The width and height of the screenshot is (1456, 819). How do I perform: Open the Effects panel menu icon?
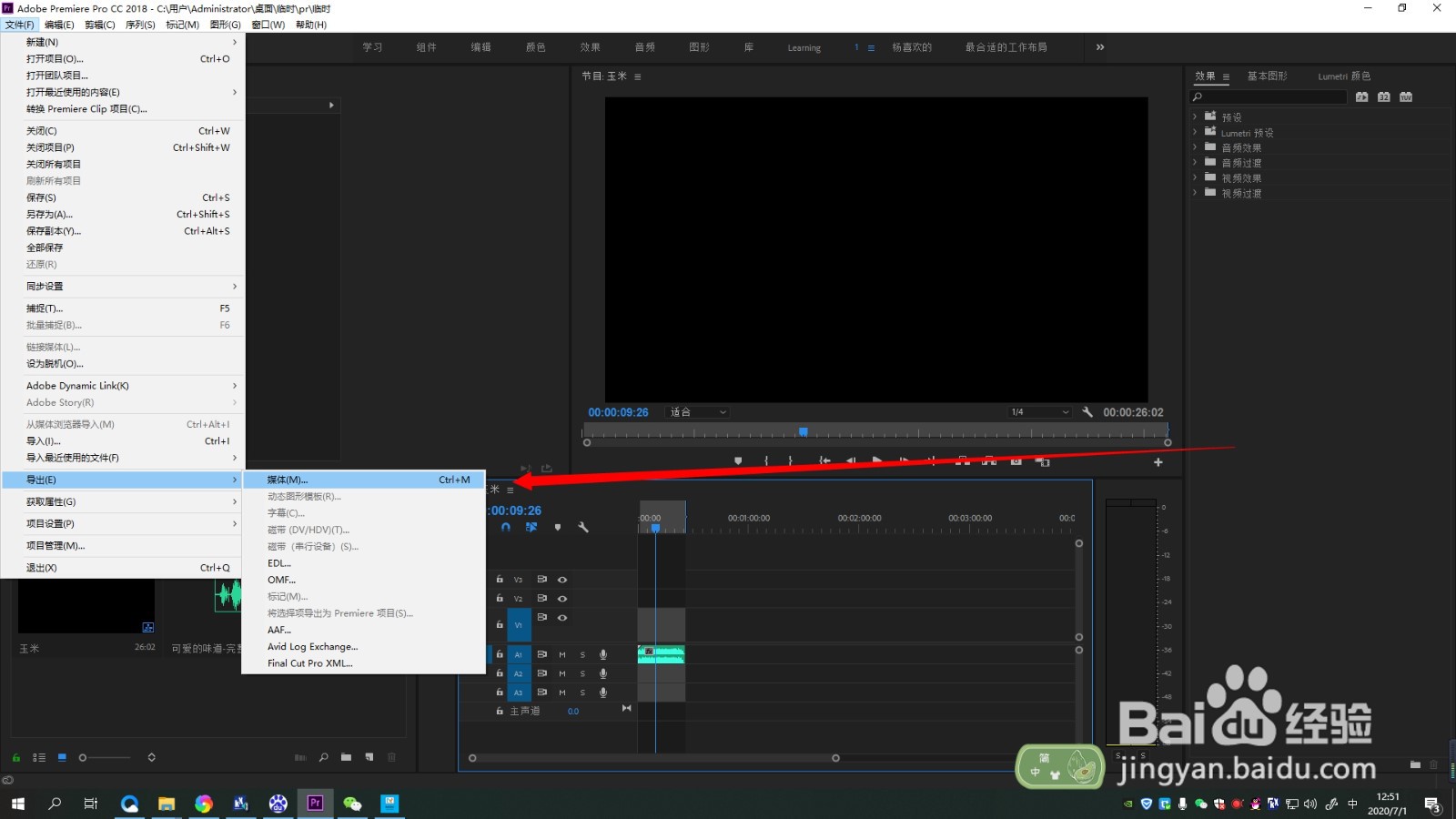(1226, 76)
